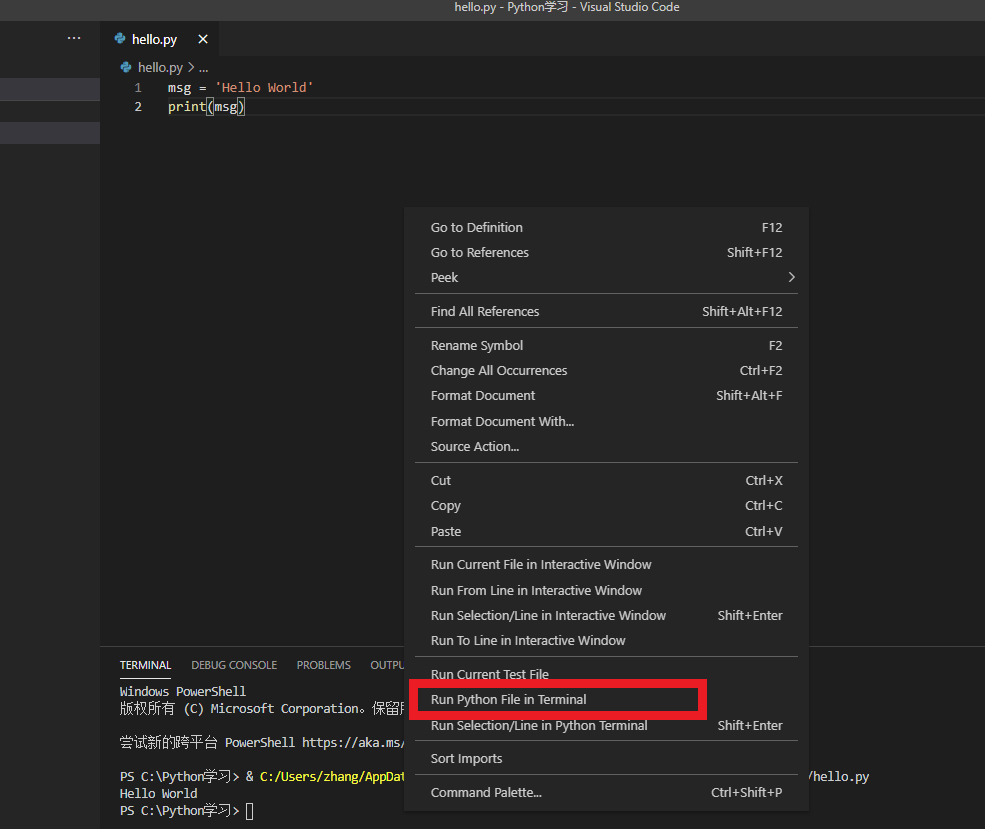The height and width of the screenshot is (829, 985).
Task: Open Command Palette... from context menu
Action: pyautogui.click(x=606, y=793)
